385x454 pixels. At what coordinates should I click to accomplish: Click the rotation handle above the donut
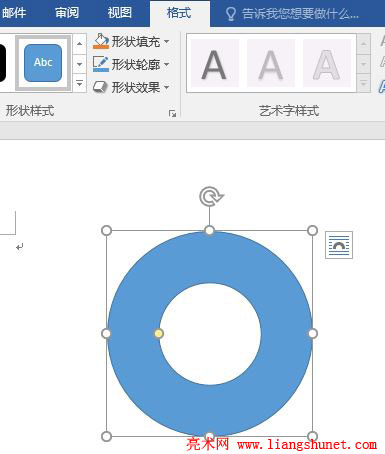[210, 196]
